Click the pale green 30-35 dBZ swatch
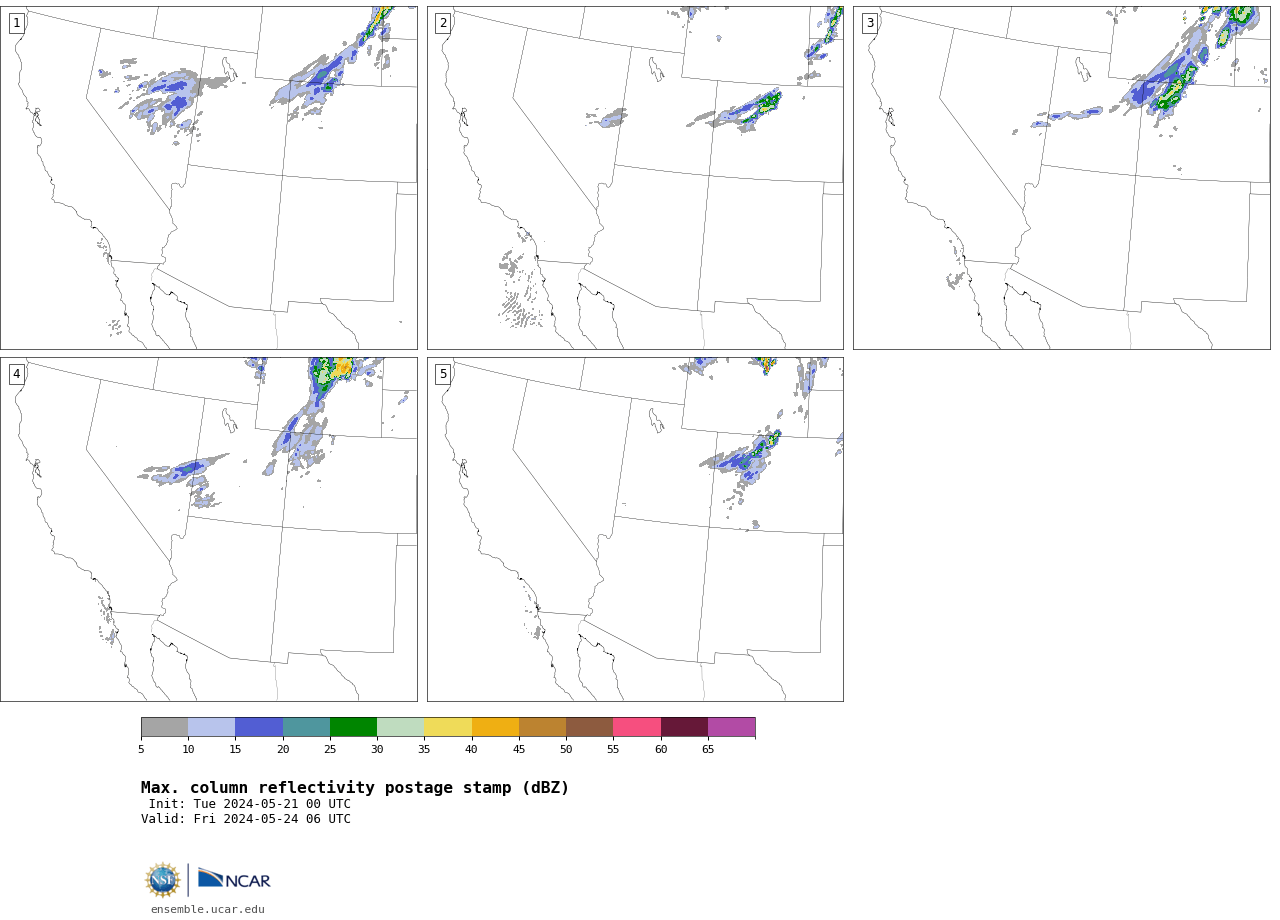 401,727
